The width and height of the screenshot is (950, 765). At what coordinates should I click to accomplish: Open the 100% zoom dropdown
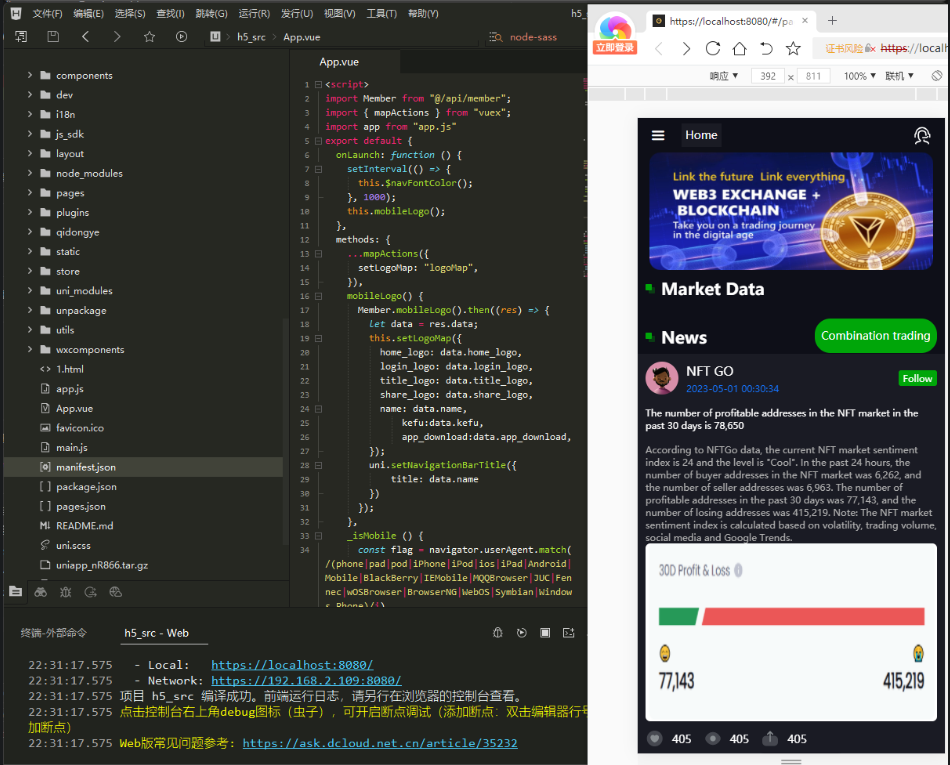pyautogui.click(x=860, y=76)
